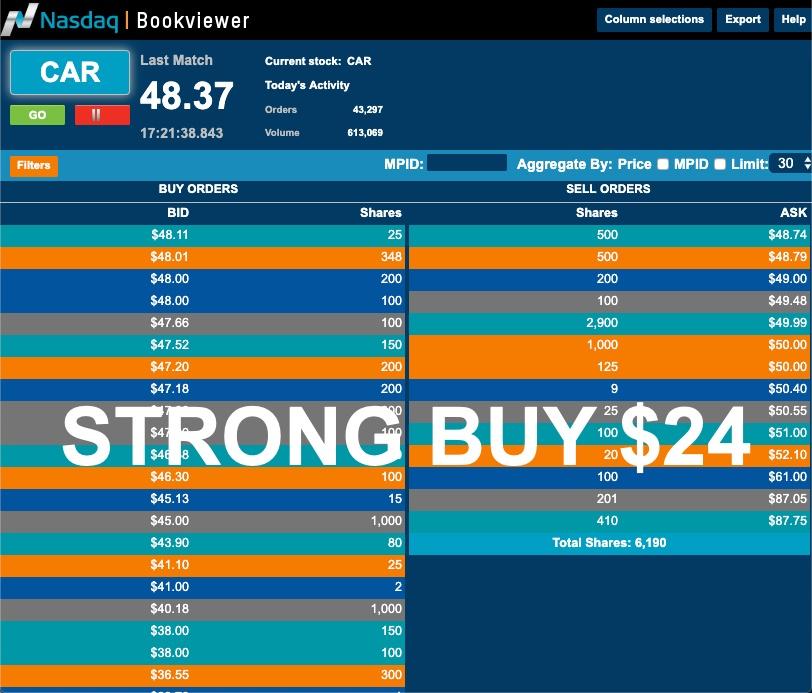
Task: Click the BID column header
Action: coord(178,213)
